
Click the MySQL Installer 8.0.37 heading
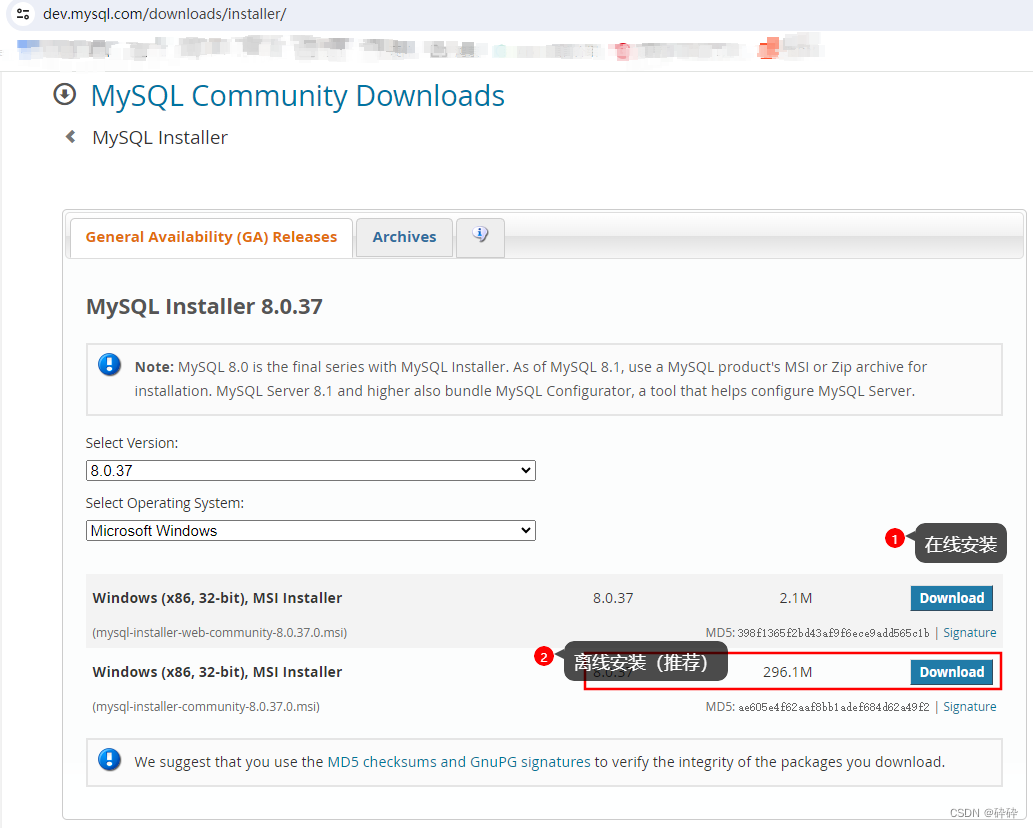[204, 306]
